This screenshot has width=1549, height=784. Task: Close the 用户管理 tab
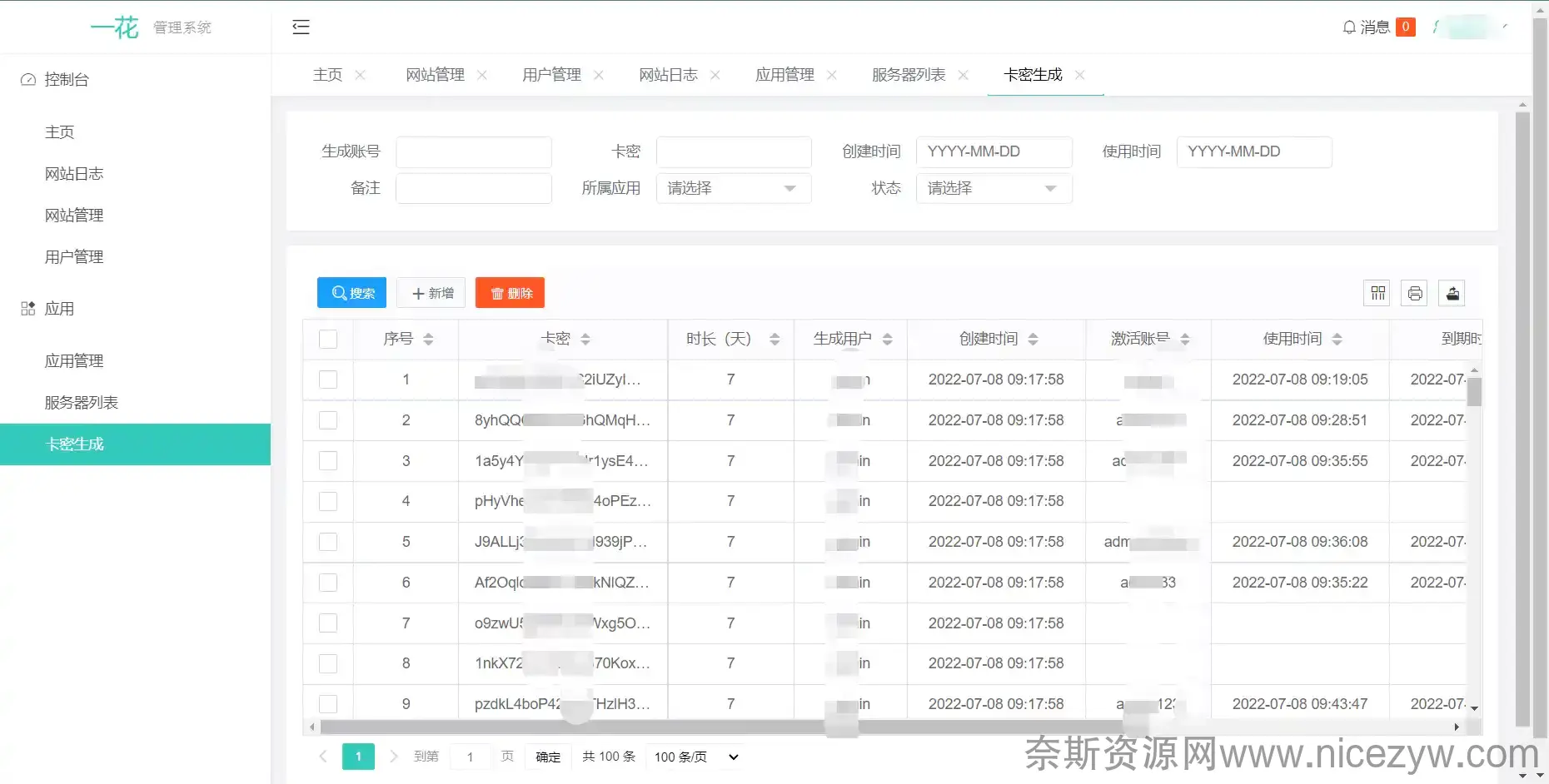click(x=599, y=75)
